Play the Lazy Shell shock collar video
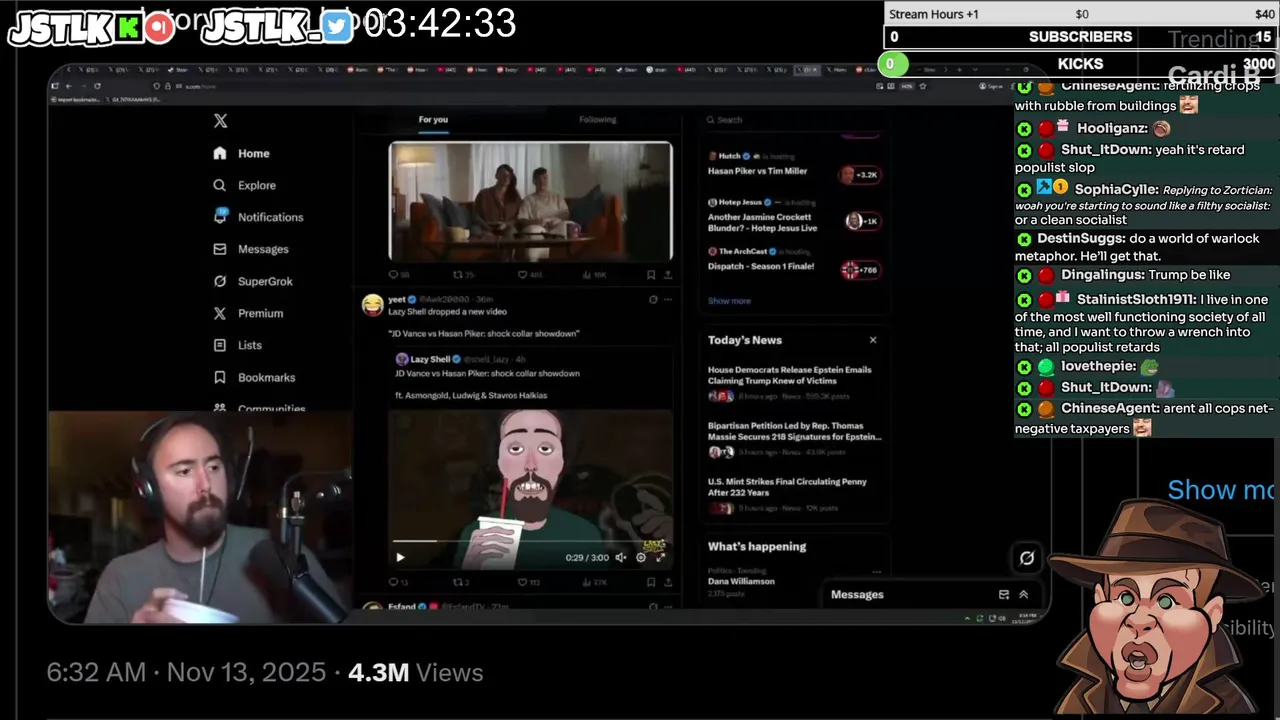This screenshot has height=720, width=1280. pos(400,557)
